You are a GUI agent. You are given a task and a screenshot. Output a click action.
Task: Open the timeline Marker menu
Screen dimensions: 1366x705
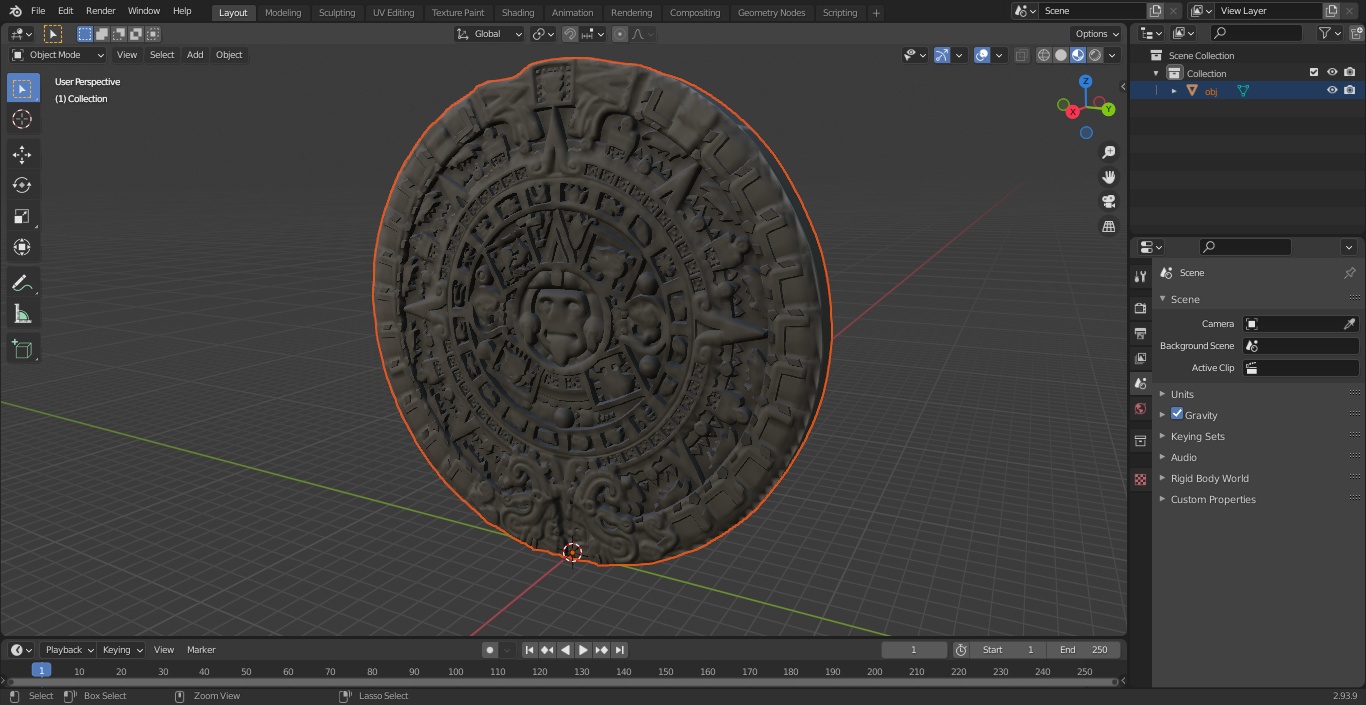201,650
